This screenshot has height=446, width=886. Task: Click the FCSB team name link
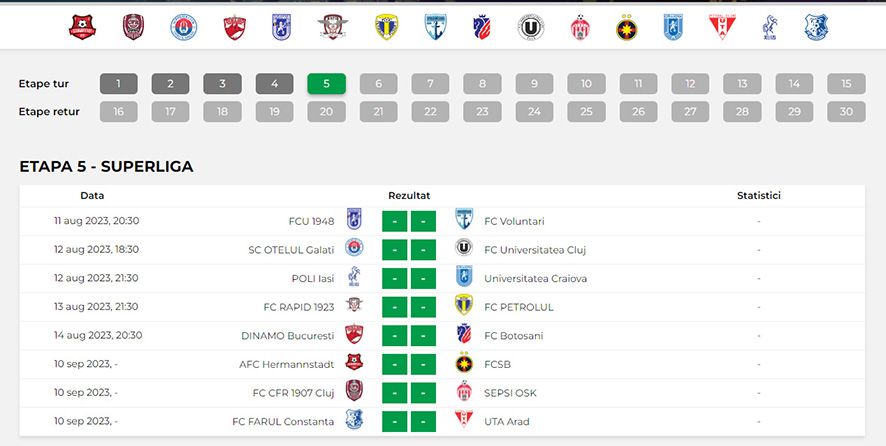click(497, 365)
